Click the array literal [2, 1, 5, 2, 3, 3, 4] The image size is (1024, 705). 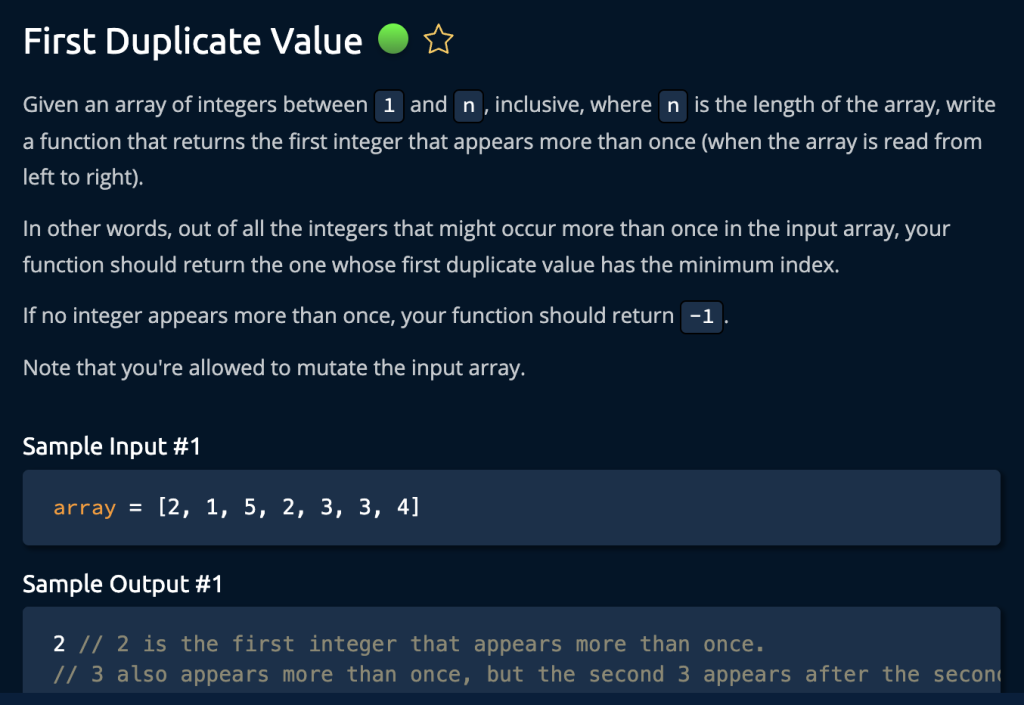tap(288, 508)
